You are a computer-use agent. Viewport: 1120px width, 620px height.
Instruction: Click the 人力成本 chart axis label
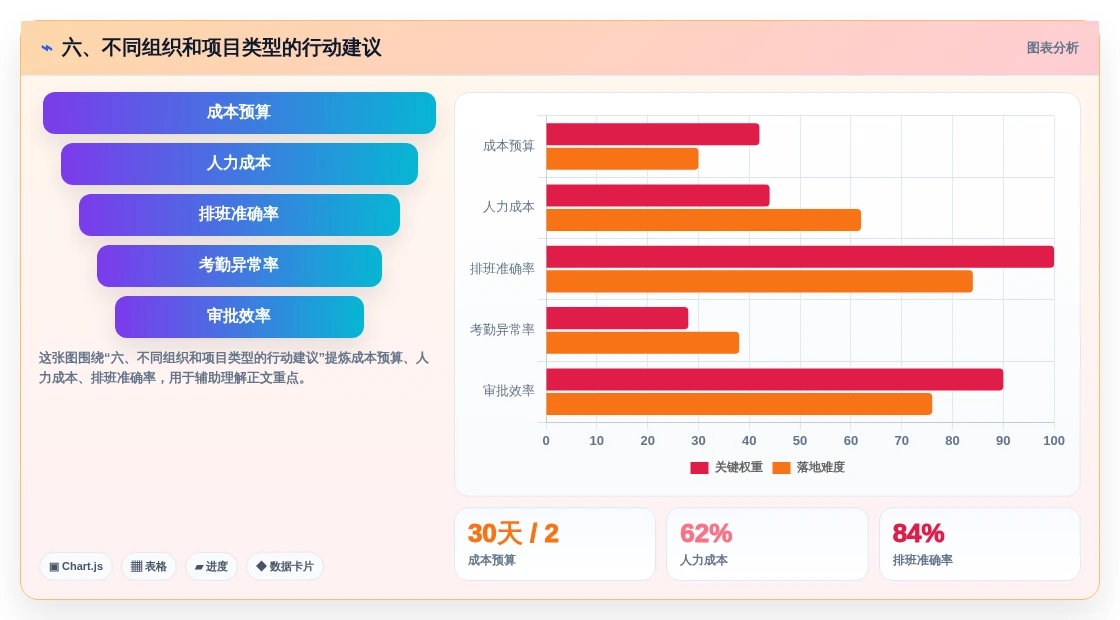click(509, 207)
